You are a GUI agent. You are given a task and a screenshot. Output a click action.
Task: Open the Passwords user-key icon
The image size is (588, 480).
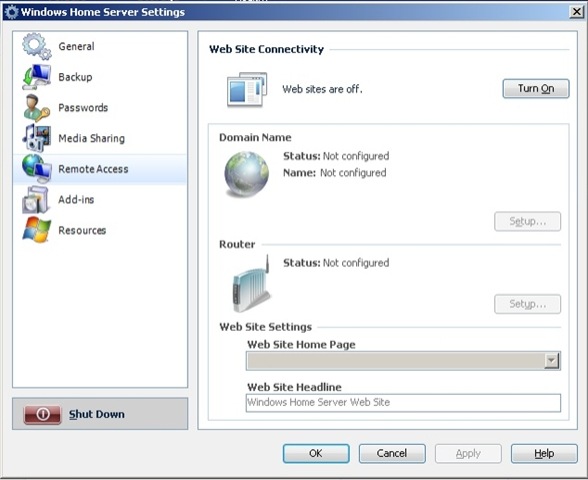tap(36, 108)
